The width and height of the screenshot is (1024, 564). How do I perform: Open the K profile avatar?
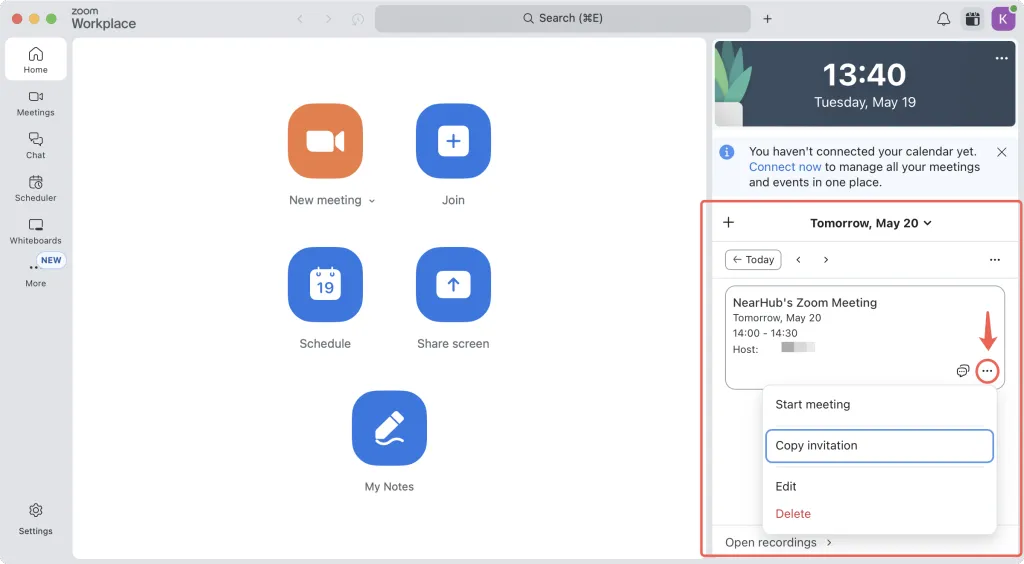click(1003, 18)
